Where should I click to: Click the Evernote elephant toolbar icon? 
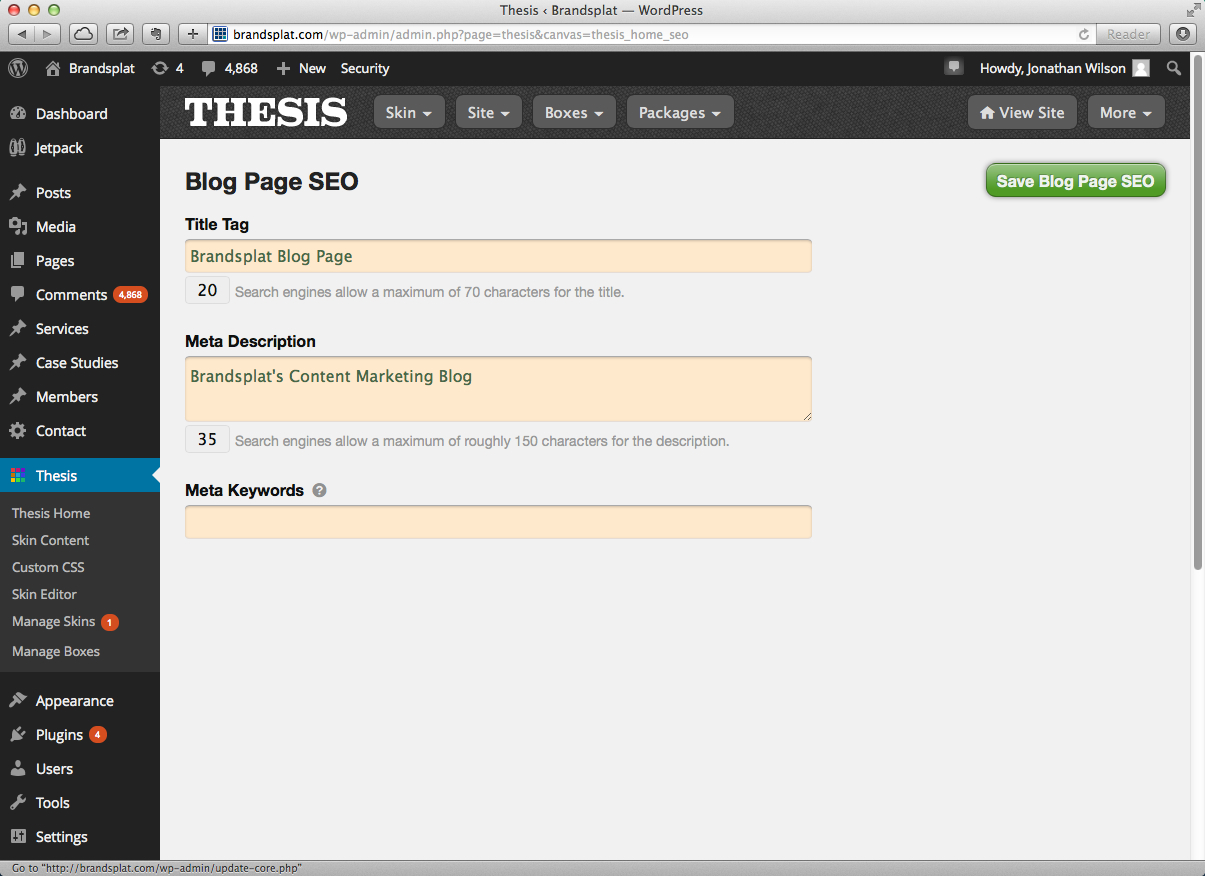[x=156, y=34]
